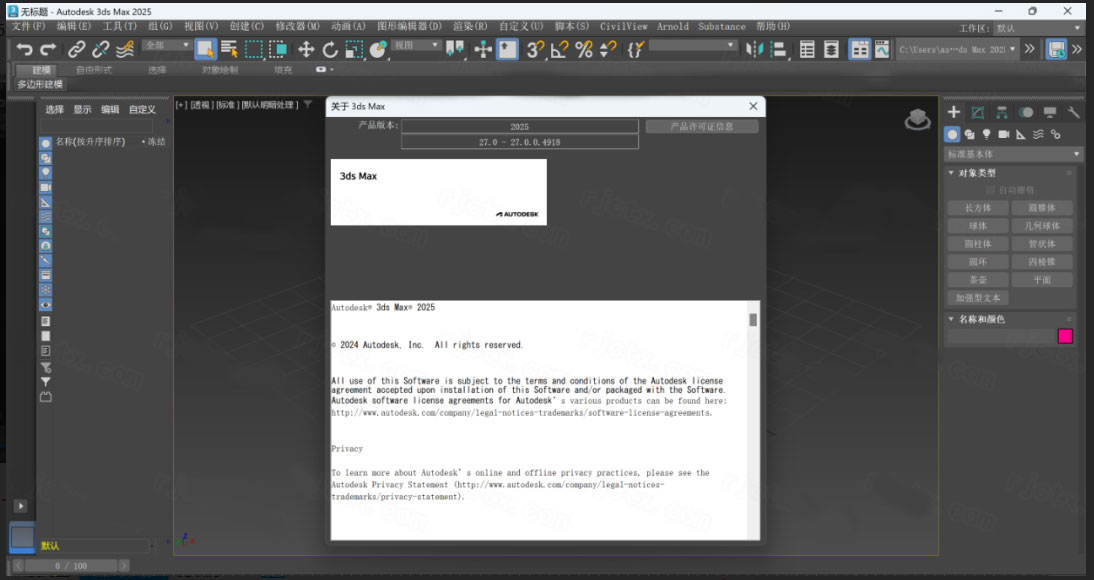Toggle the AutoGrid checkbox
The image size is (1094, 580).
click(x=990, y=191)
